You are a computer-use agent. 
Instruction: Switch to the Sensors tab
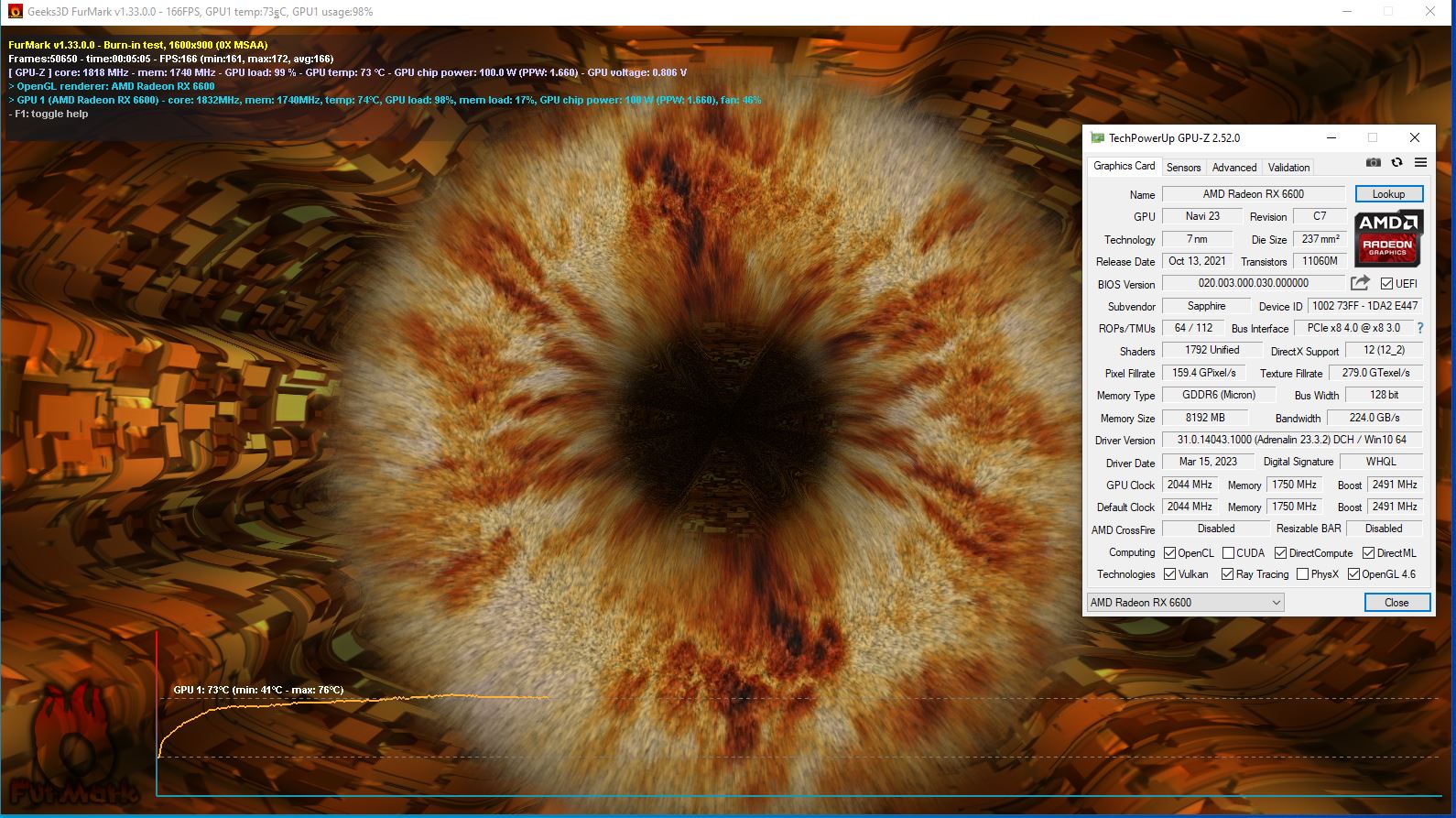[1183, 168]
